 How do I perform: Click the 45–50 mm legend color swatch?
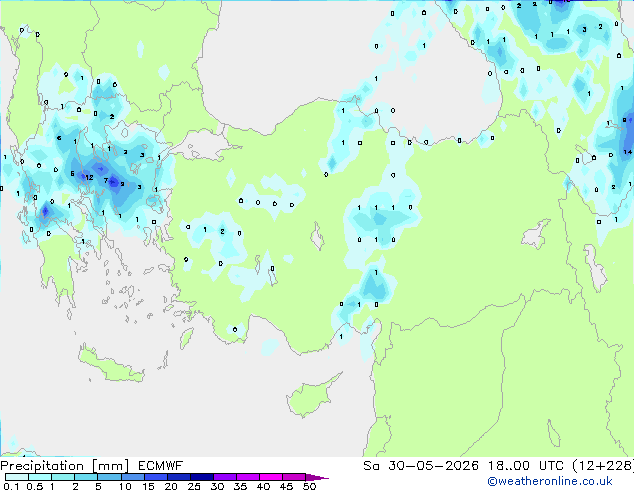click(294, 477)
